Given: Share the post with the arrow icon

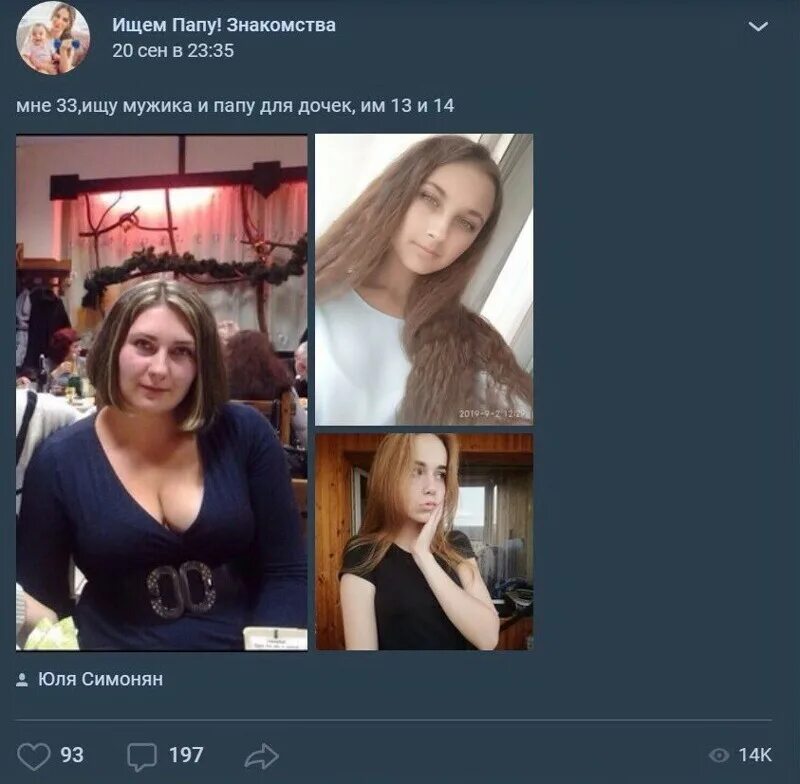Looking at the screenshot, I should tap(262, 755).
